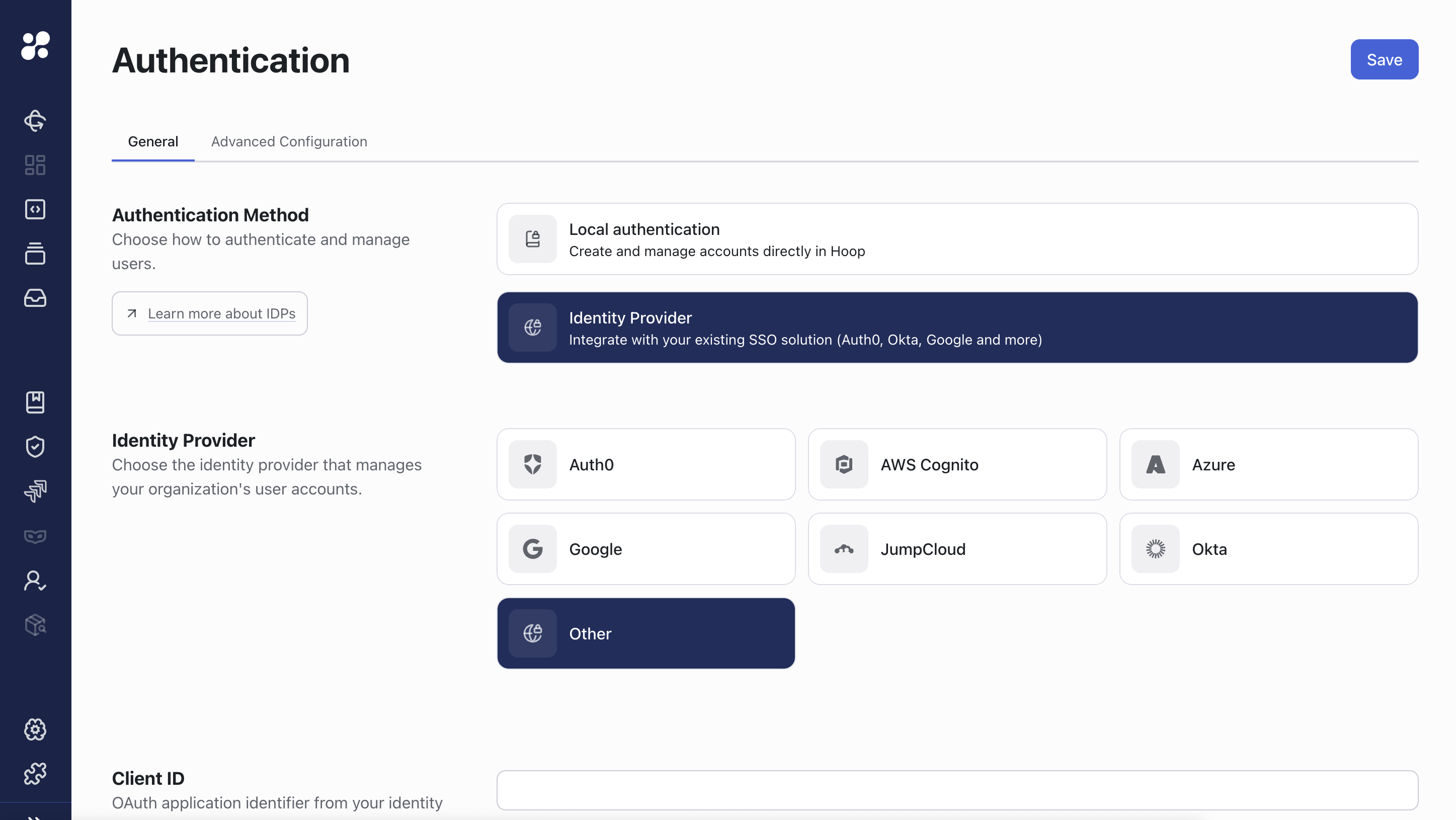Click the Hoop logo in the sidebar
Image resolution: width=1456 pixels, height=820 pixels.
(35, 45)
